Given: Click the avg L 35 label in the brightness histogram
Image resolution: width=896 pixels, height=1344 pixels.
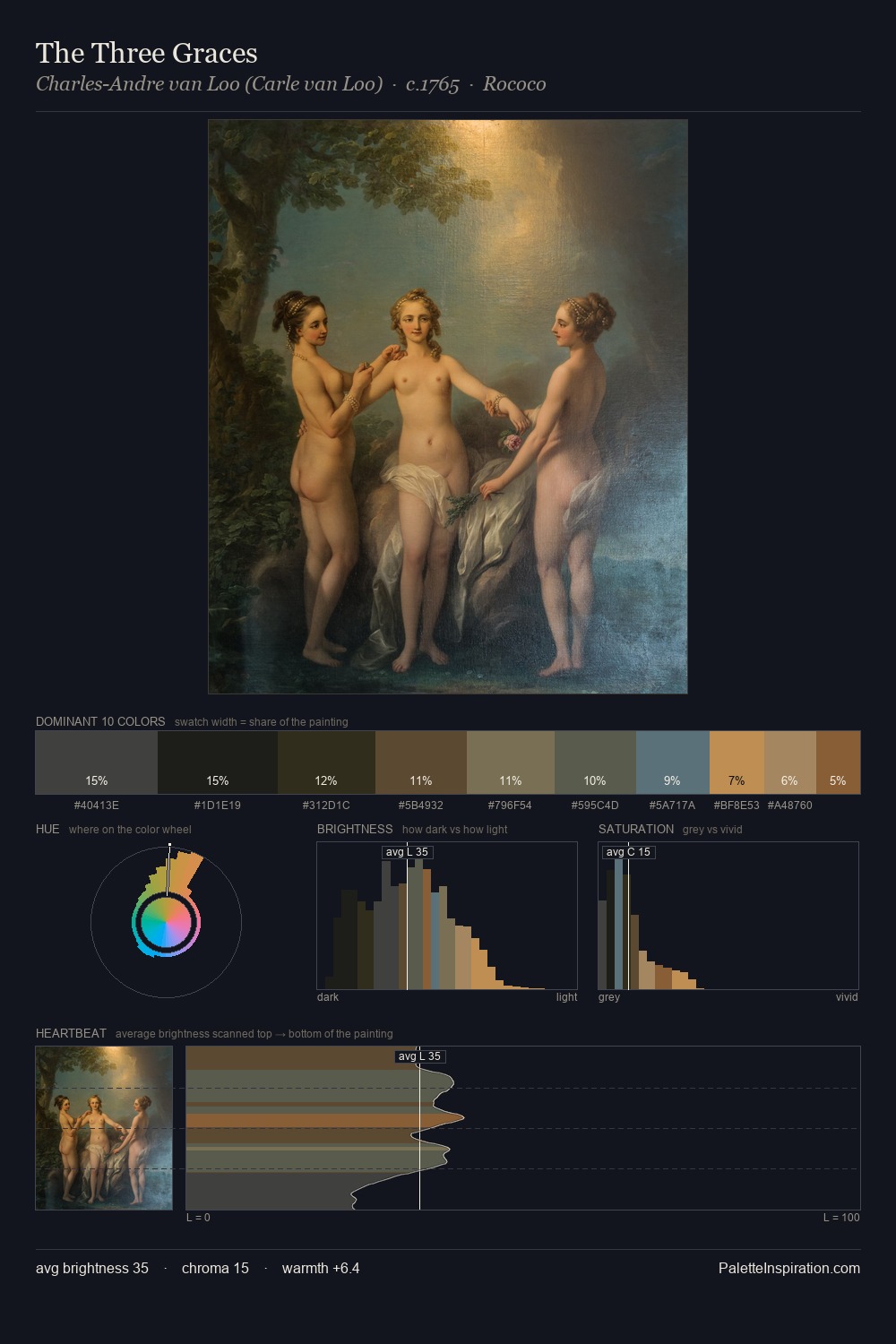Looking at the screenshot, I should [407, 852].
